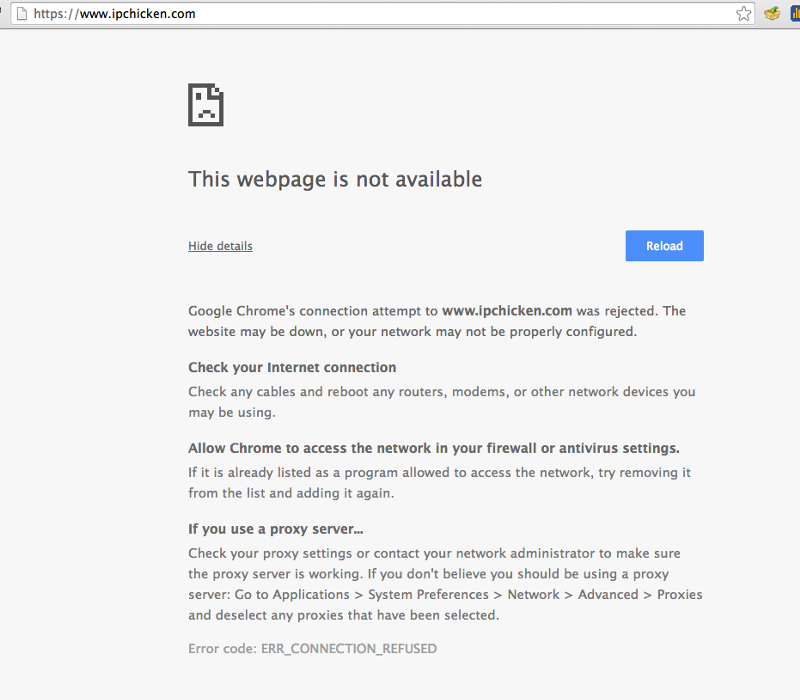Click the Hide details link
The height and width of the screenshot is (700, 800).
[x=220, y=246]
